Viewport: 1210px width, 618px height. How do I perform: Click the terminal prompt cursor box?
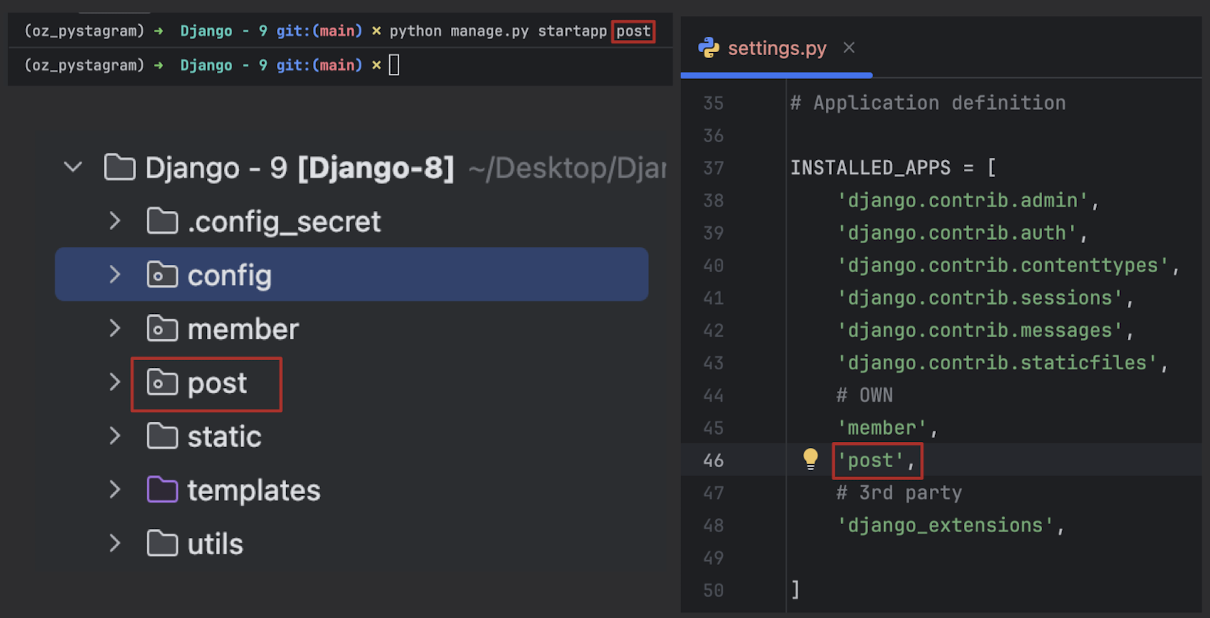394,65
